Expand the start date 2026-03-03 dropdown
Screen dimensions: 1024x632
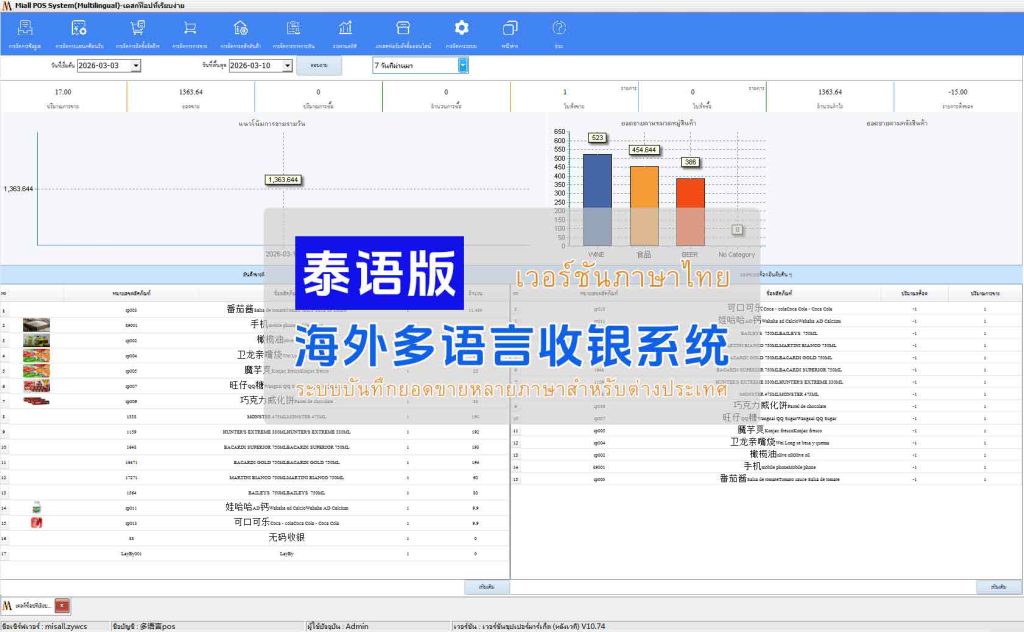135,66
